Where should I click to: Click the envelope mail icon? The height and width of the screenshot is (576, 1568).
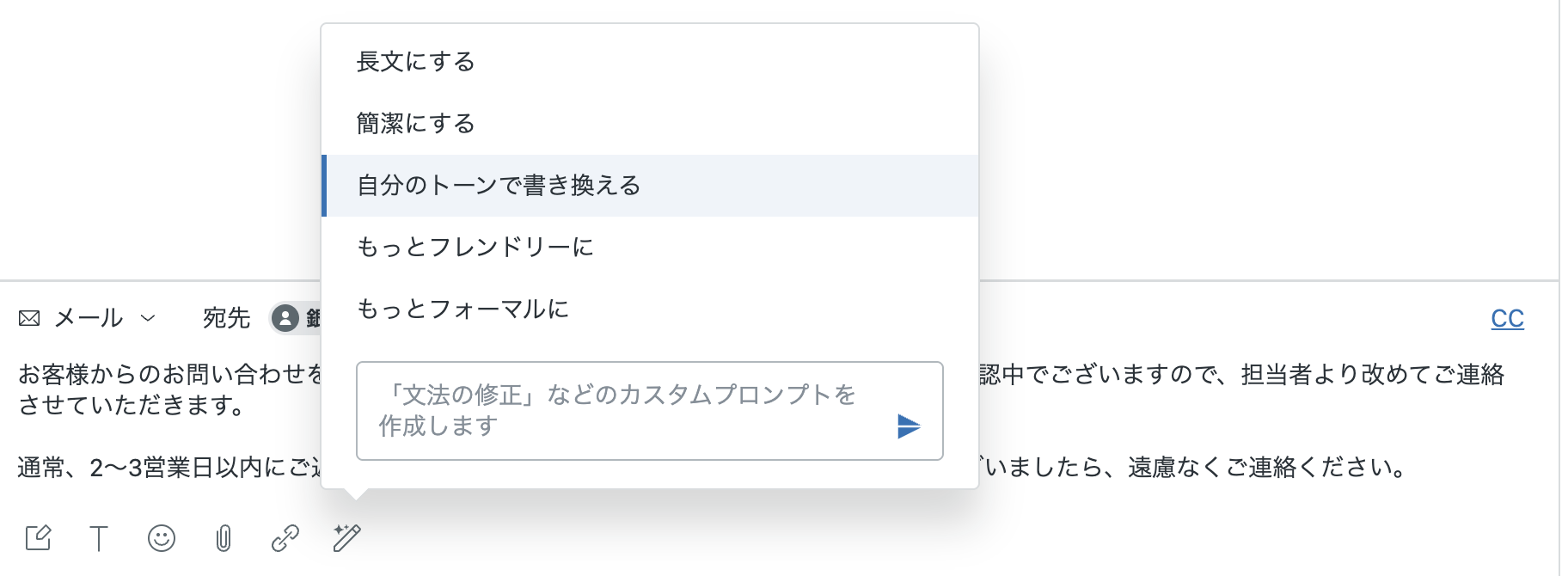[29, 319]
